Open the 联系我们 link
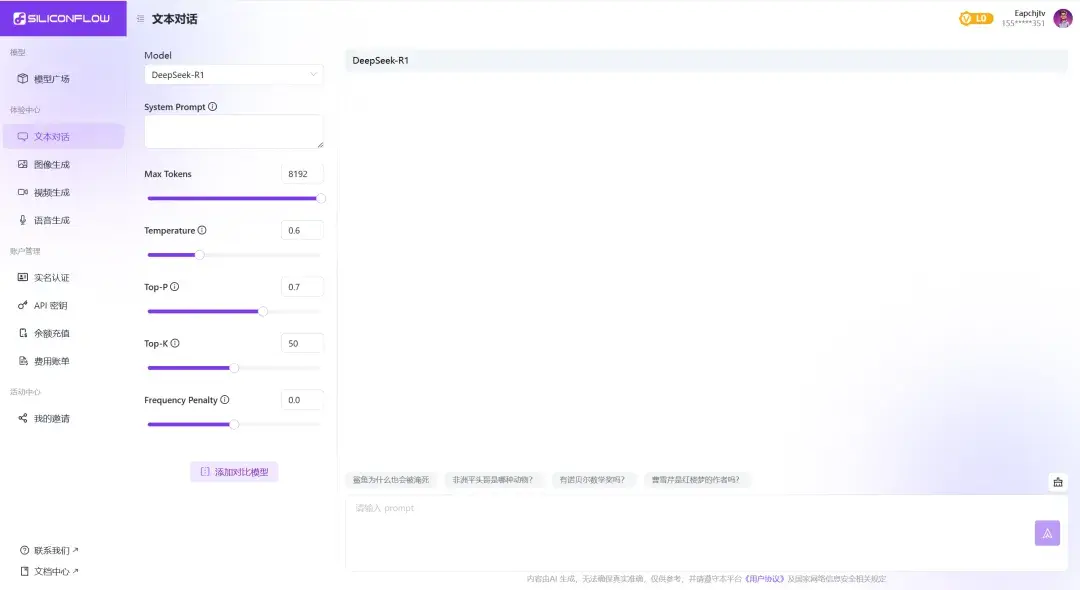Image resolution: width=1080 pixels, height=590 pixels. [50, 551]
